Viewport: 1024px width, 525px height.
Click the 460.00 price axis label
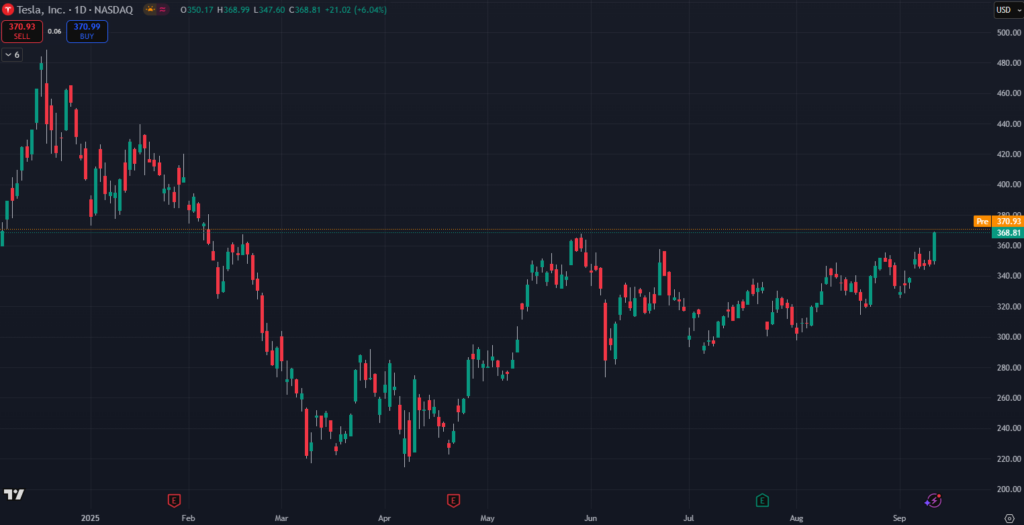[1008, 93]
